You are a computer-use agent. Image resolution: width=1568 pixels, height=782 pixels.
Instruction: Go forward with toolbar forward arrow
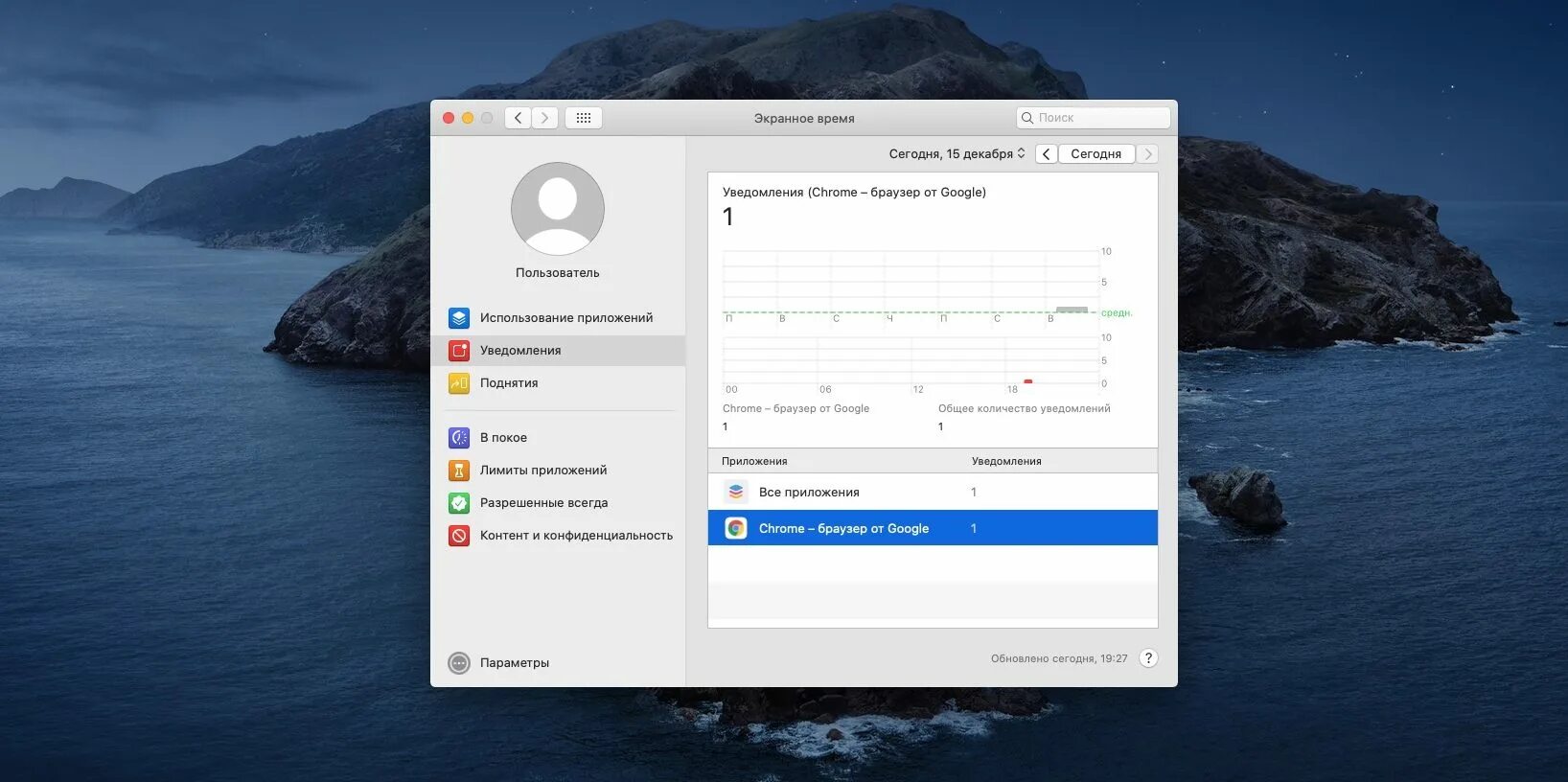click(544, 118)
